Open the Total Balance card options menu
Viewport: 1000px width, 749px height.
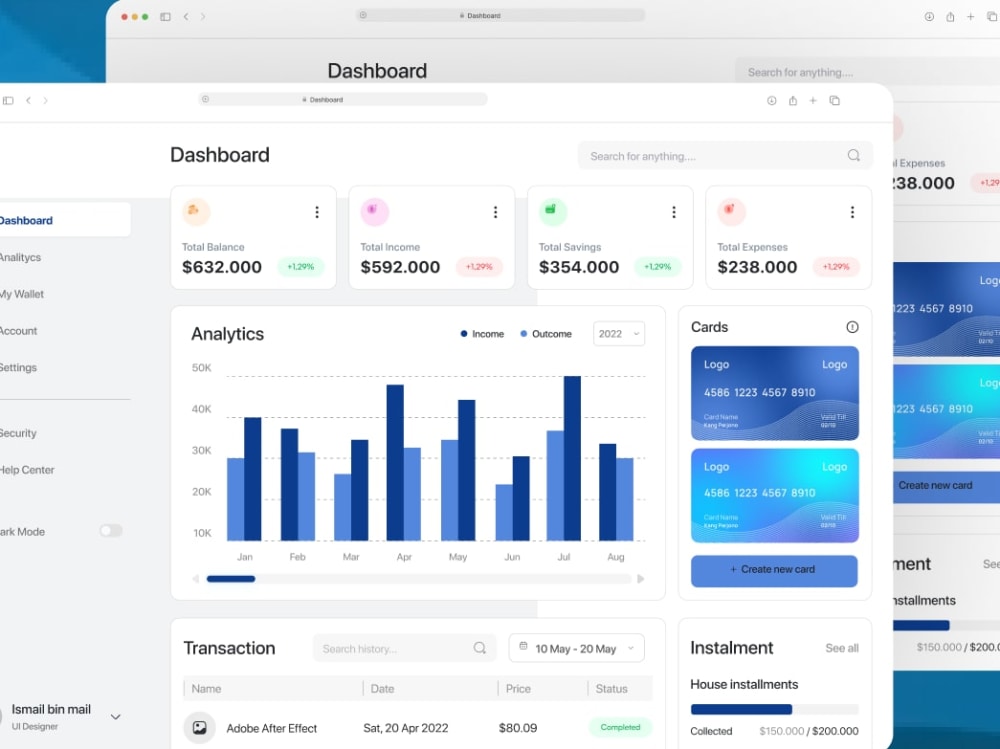pyautogui.click(x=317, y=212)
